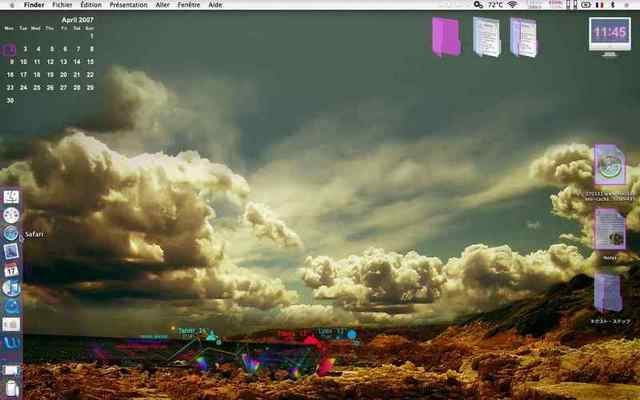Open the Trash at the dock's end

pos(11,389)
